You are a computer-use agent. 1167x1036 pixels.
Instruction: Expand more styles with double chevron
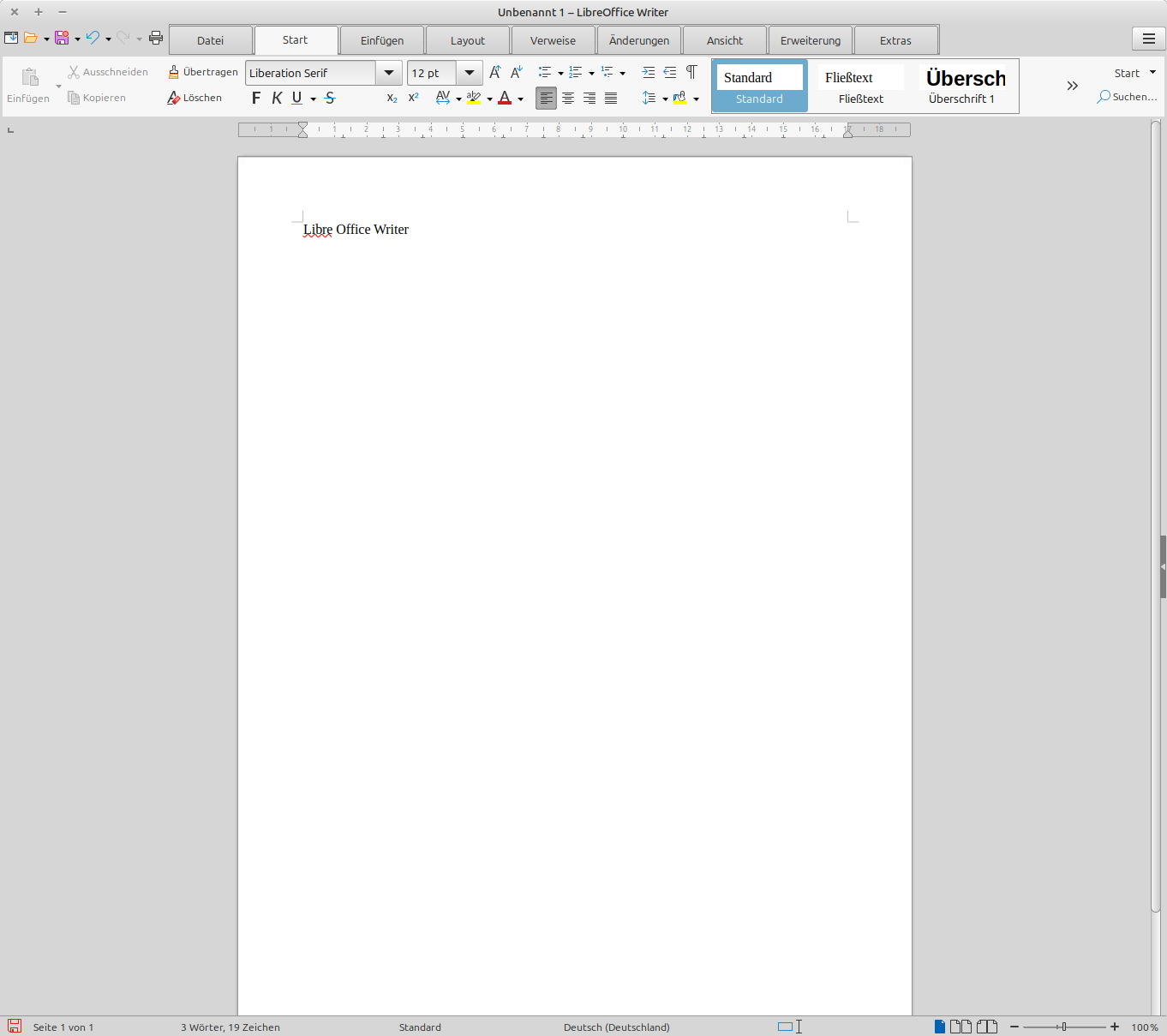(1072, 86)
